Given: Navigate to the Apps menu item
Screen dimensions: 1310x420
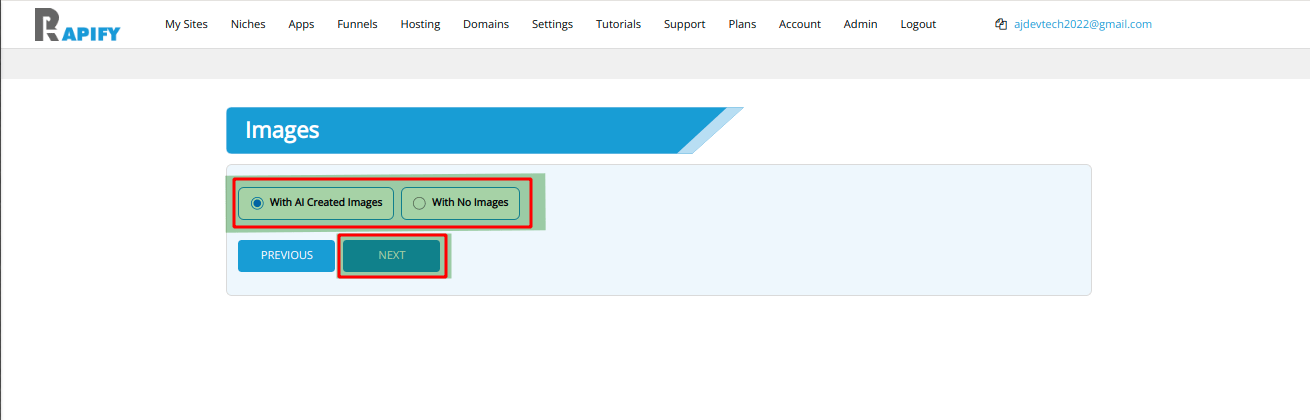Looking at the screenshot, I should [x=301, y=24].
